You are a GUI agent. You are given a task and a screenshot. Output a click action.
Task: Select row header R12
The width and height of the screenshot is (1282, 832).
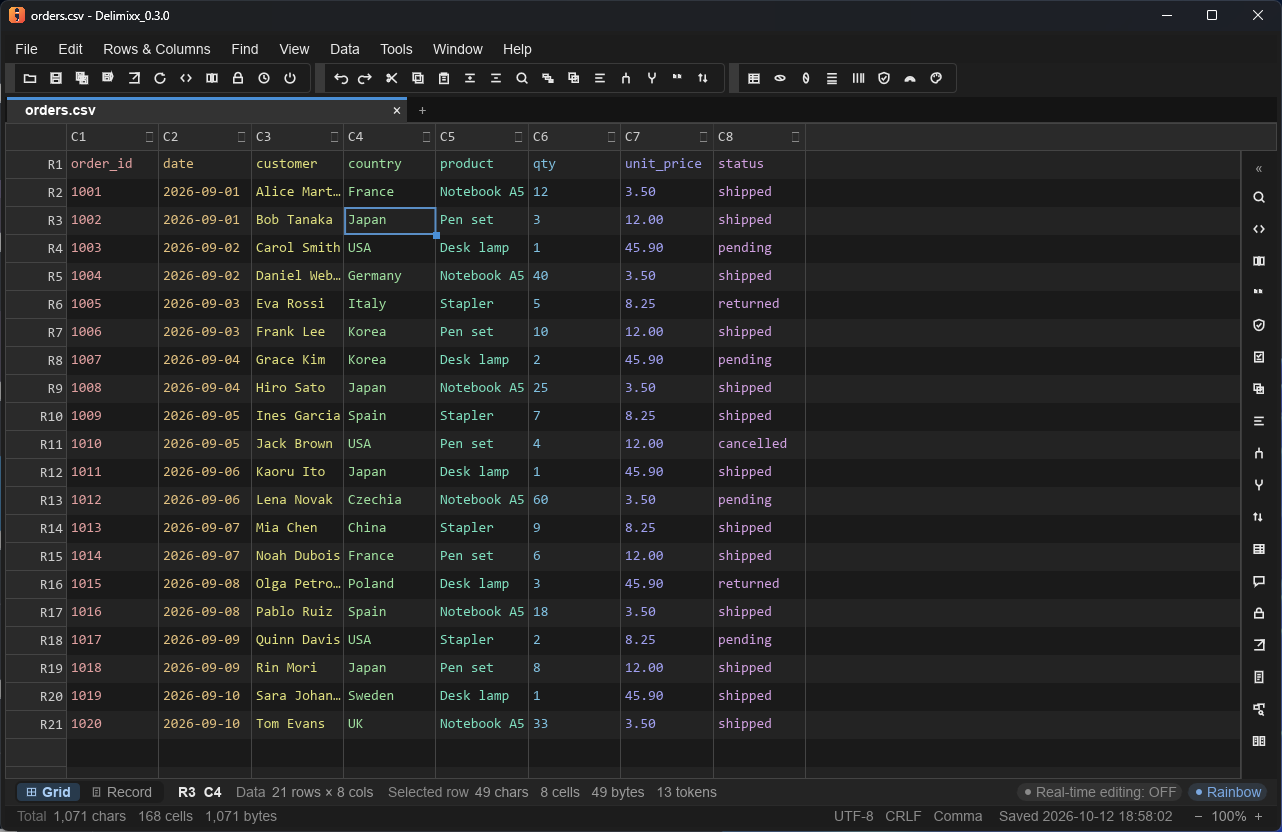click(36, 472)
